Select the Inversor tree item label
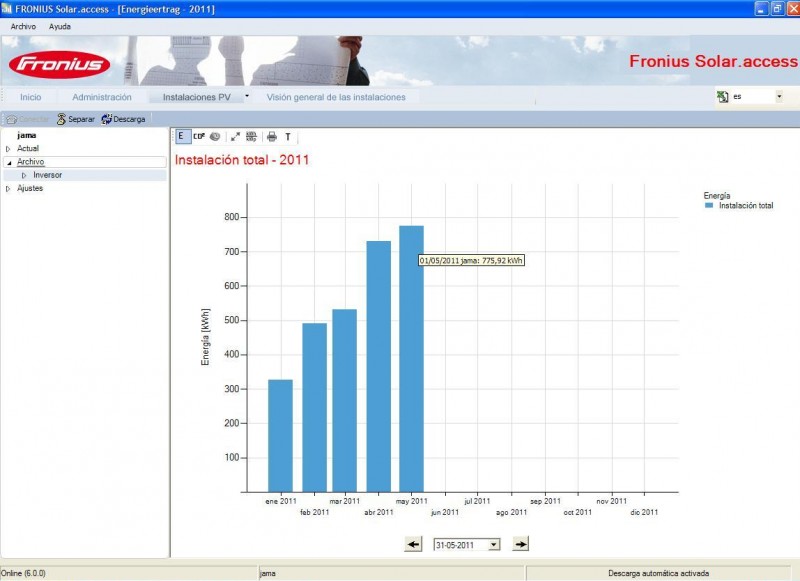The image size is (800, 581). [x=47, y=175]
